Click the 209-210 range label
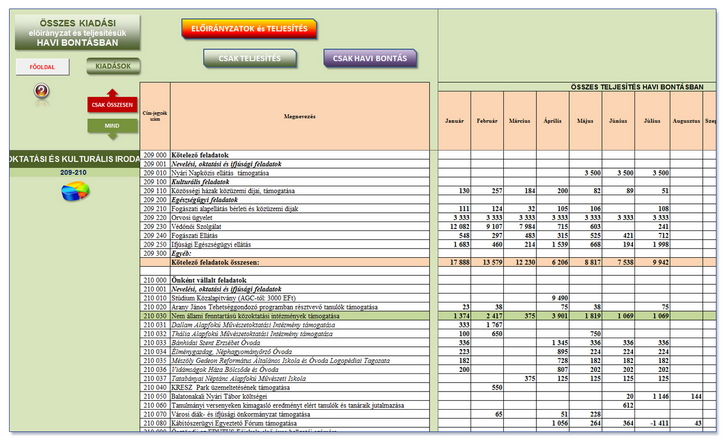The height and width of the screenshot is (441, 725). coord(73,172)
